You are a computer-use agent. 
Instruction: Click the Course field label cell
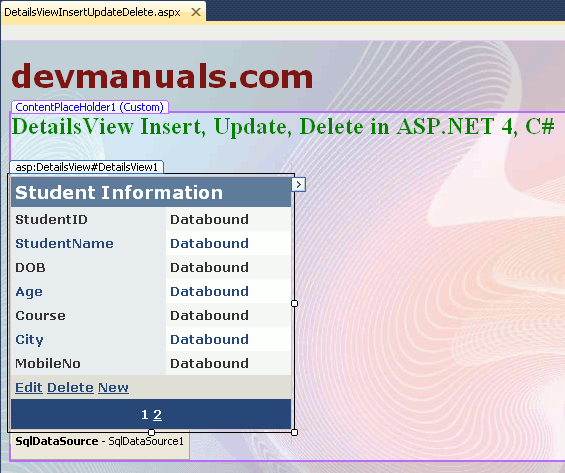coord(88,315)
